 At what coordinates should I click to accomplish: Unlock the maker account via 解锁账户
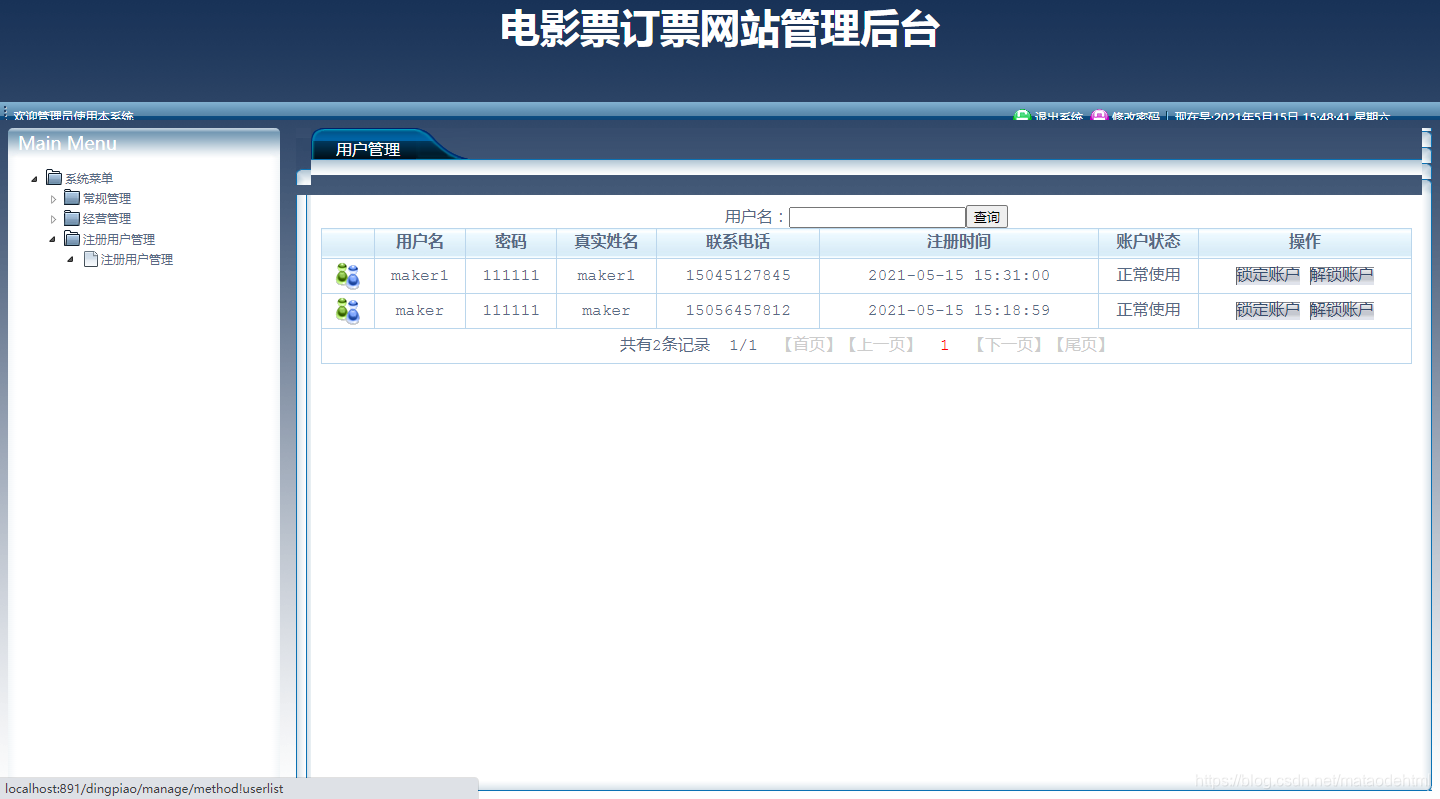pyautogui.click(x=1342, y=310)
